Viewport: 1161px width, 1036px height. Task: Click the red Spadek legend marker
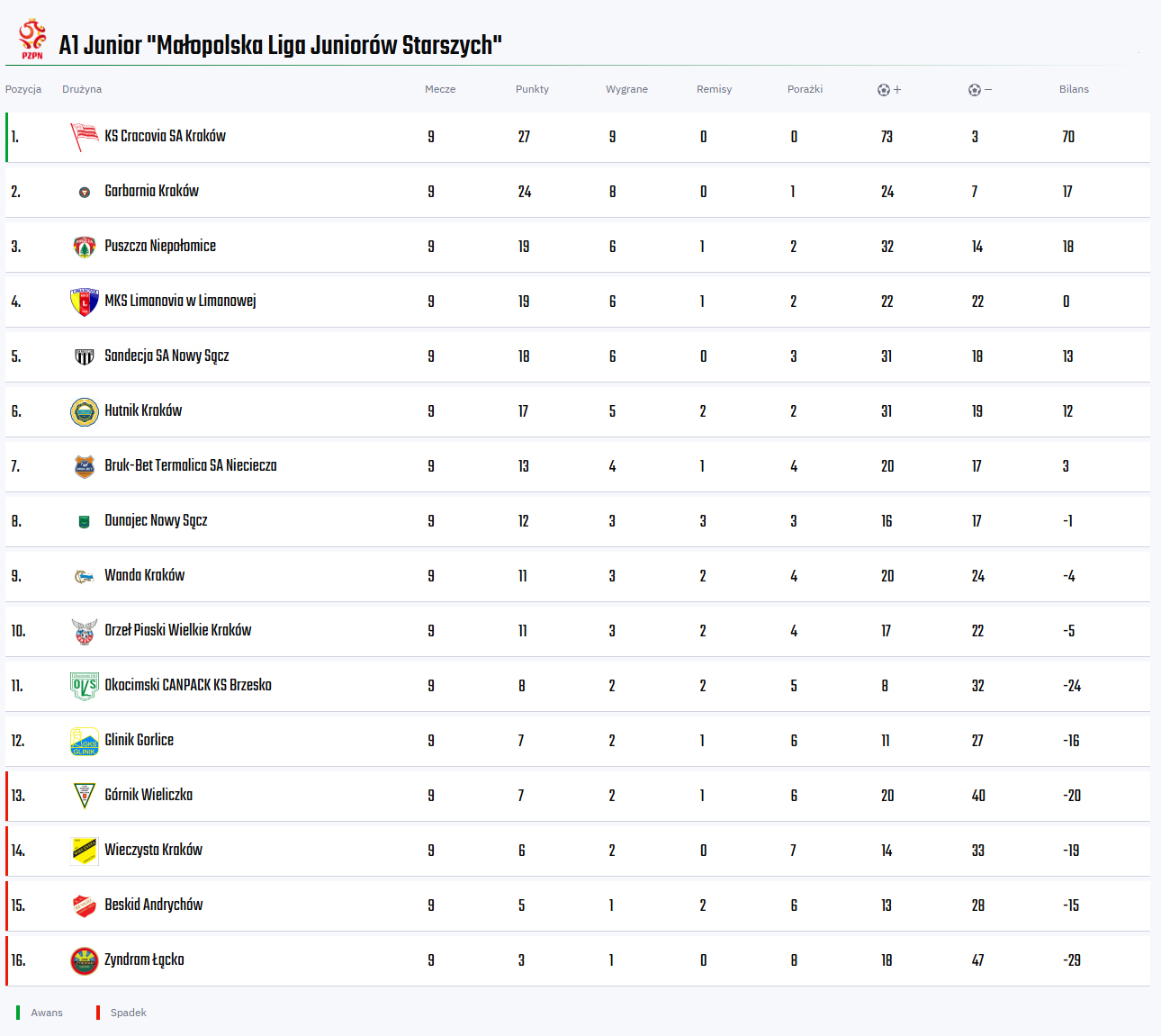98,1013
